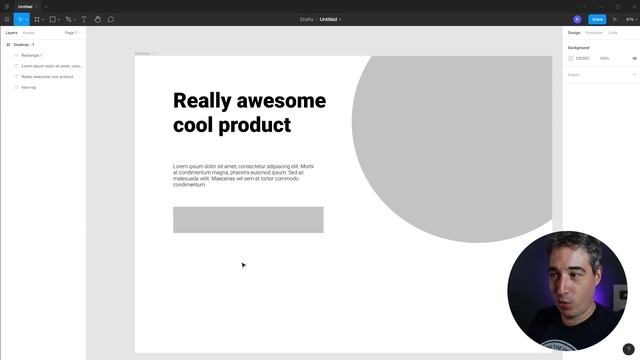Select the Frame tool

(x=37, y=19)
